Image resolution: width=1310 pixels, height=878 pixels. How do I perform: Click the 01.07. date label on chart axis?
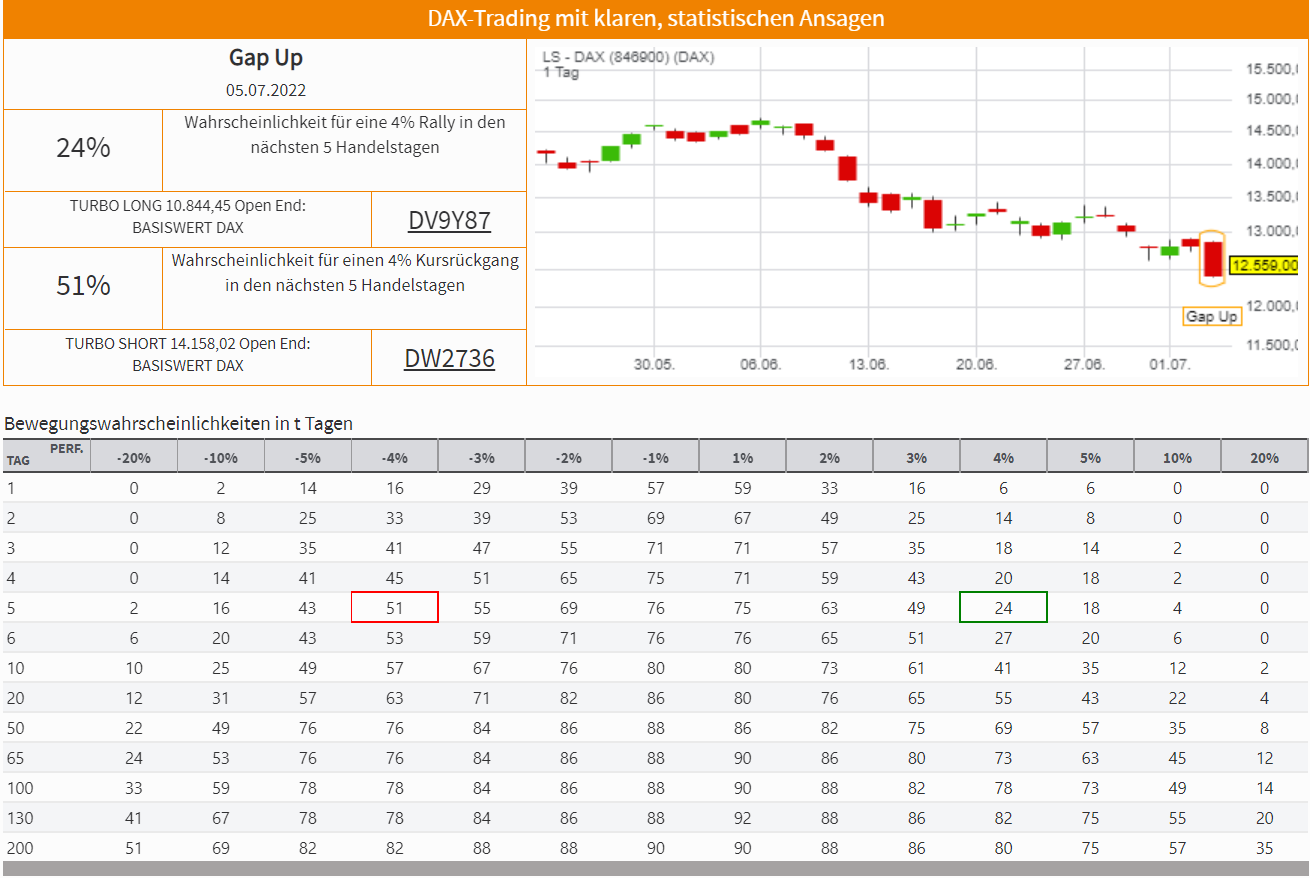(x=1170, y=365)
